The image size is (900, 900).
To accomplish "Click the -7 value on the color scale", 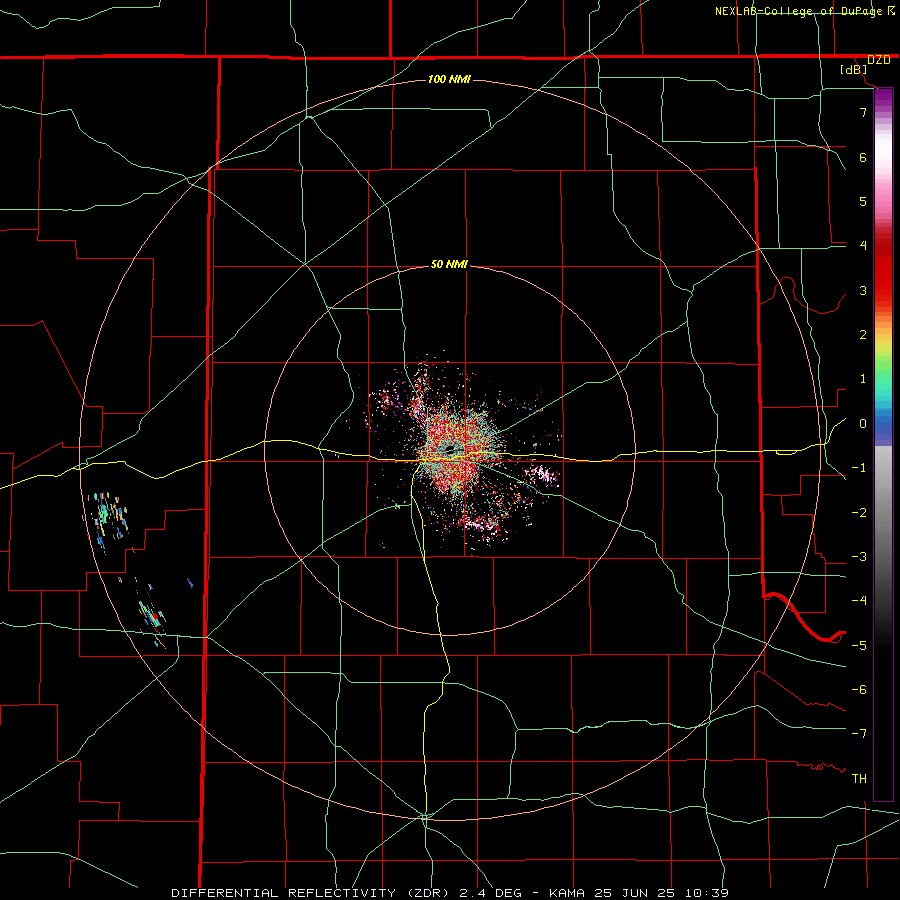I will tap(859, 734).
